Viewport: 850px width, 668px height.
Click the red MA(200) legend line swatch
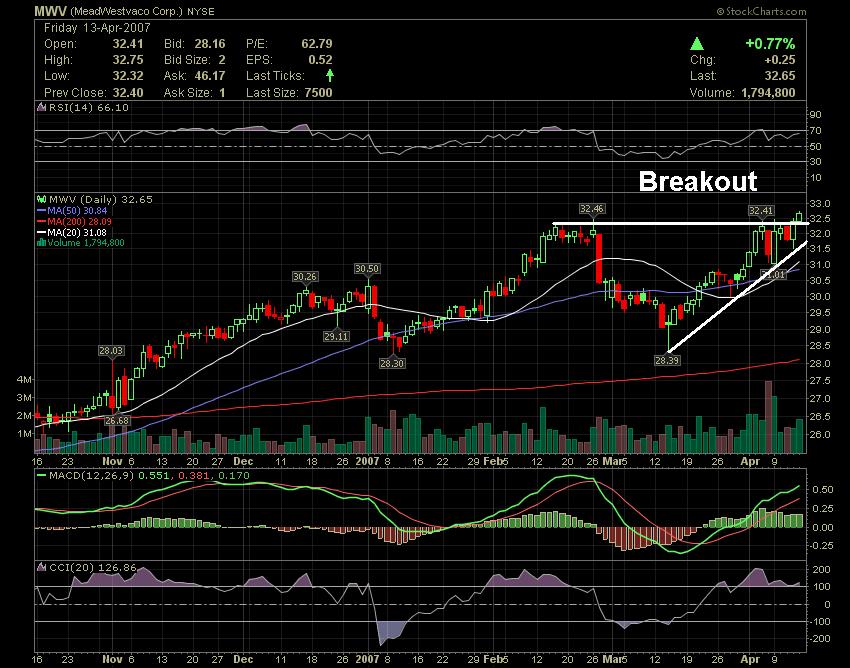point(41,222)
